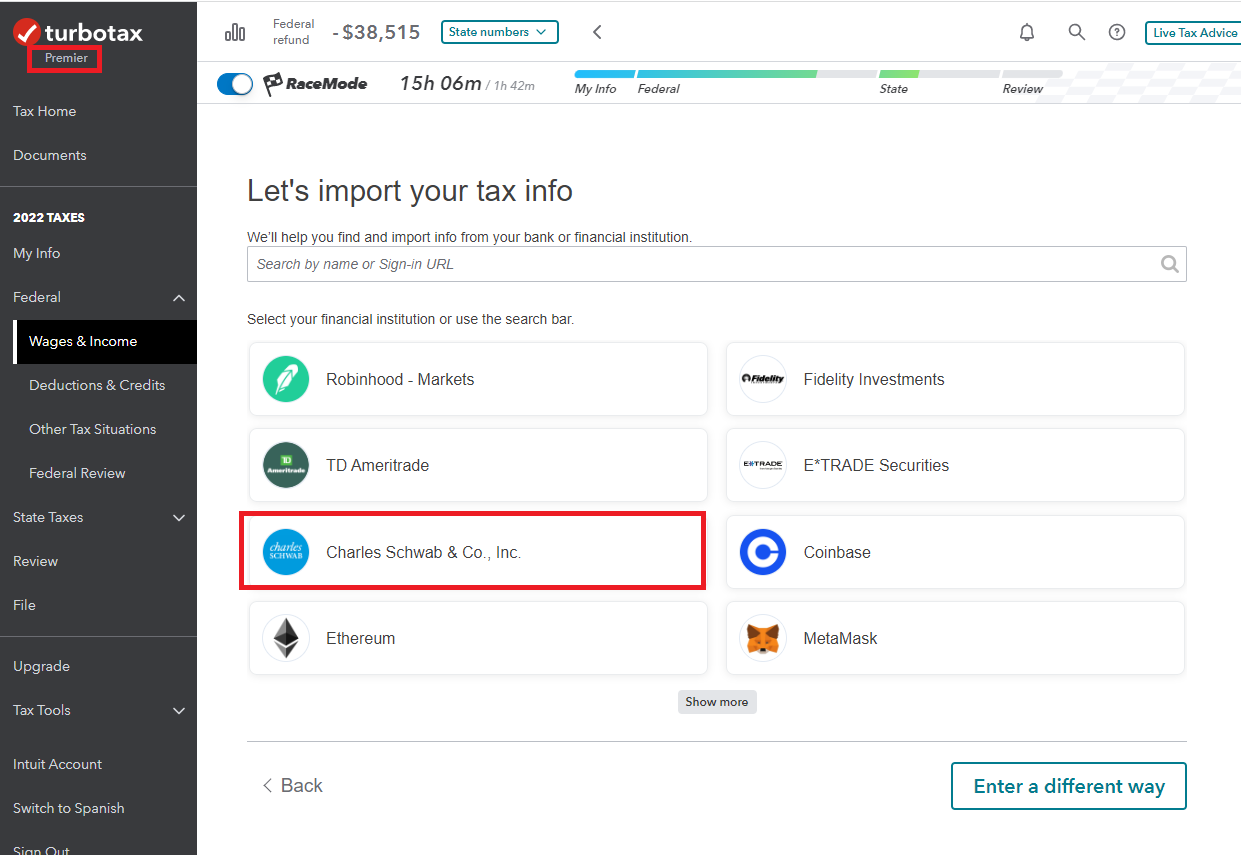This screenshot has width=1241, height=855.
Task: Click the Premier edition label
Action: tap(66, 58)
